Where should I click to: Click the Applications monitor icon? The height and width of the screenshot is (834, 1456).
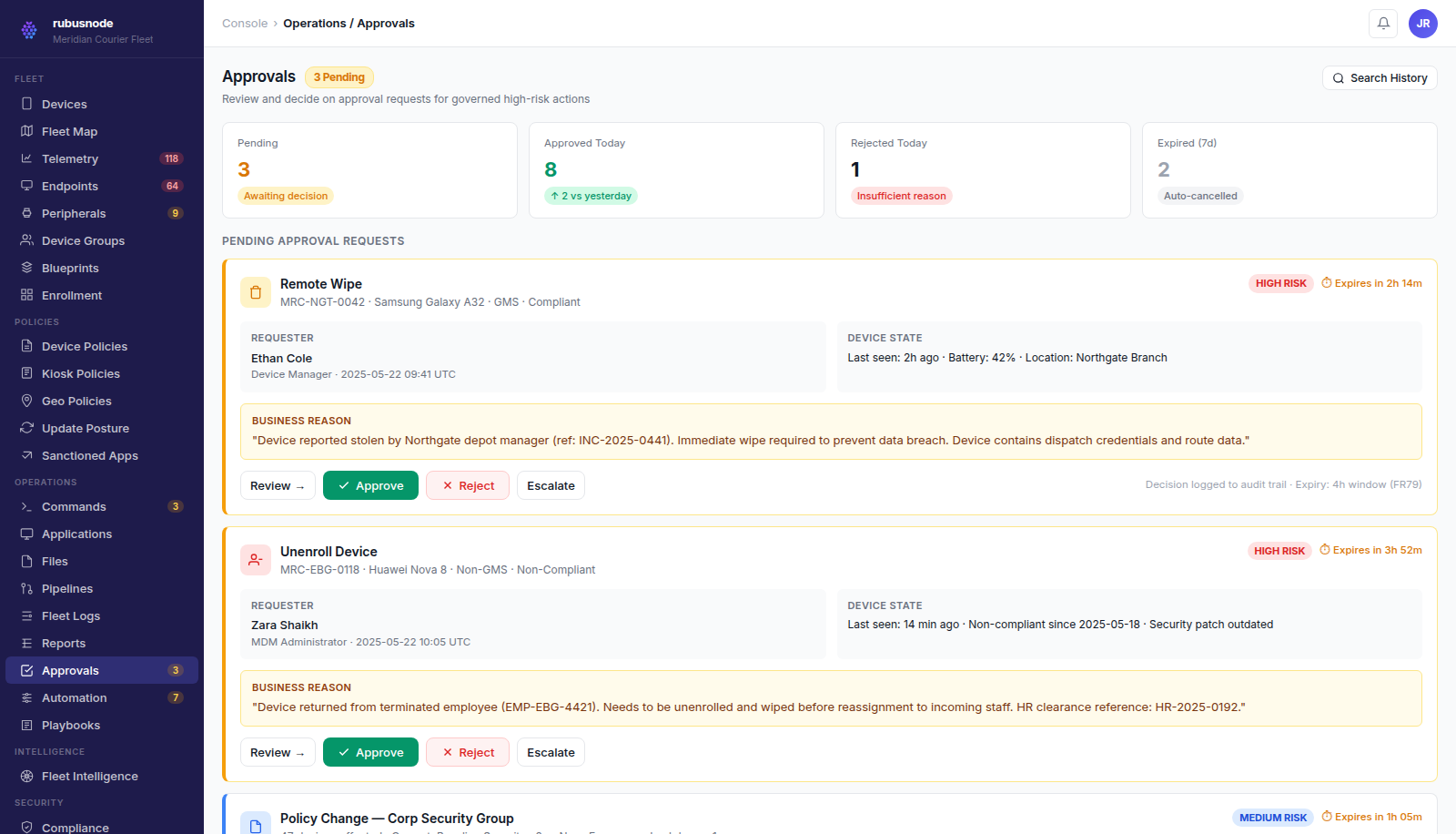point(26,534)
